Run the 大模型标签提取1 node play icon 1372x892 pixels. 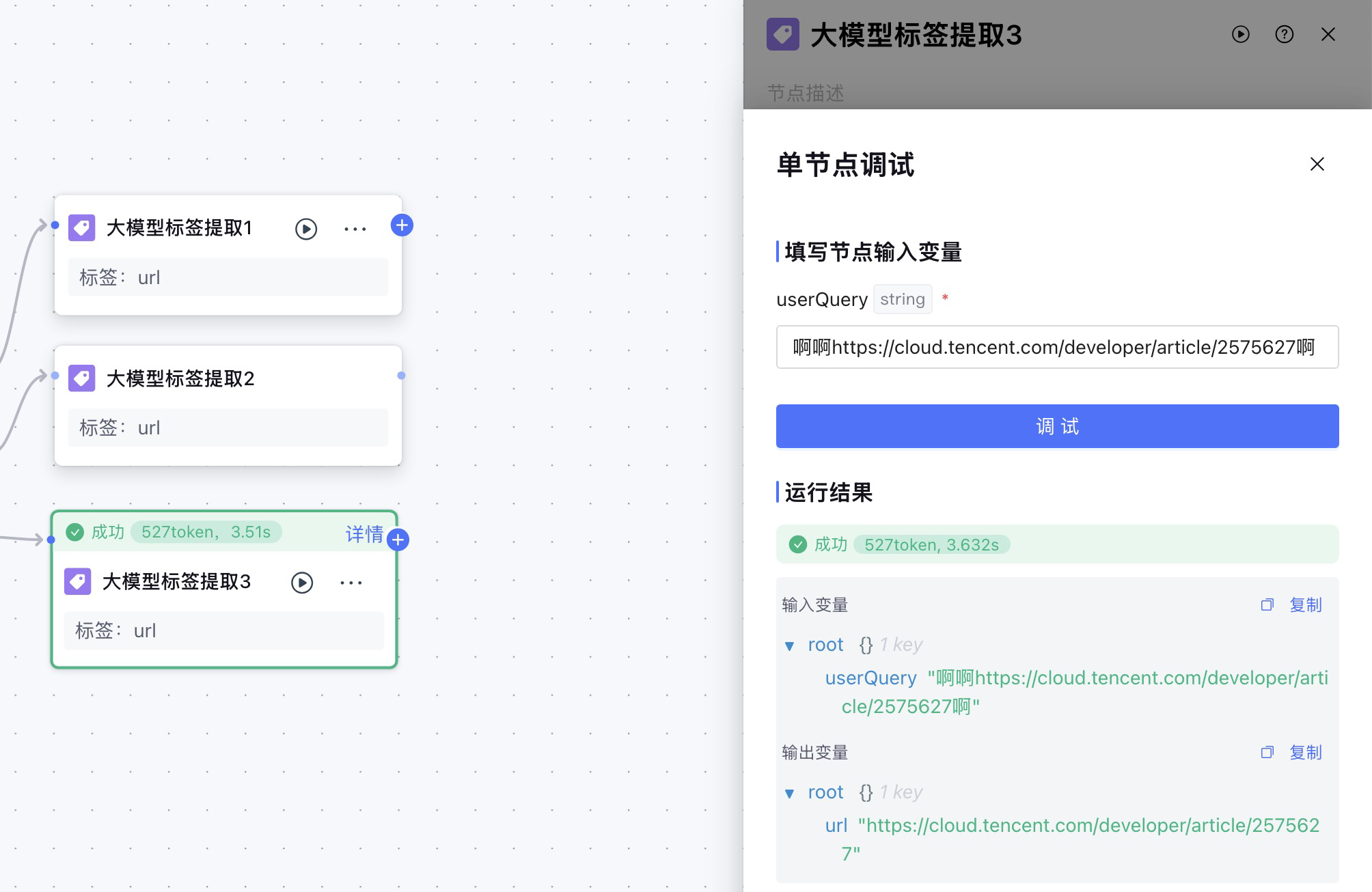(x=306, y=229)
